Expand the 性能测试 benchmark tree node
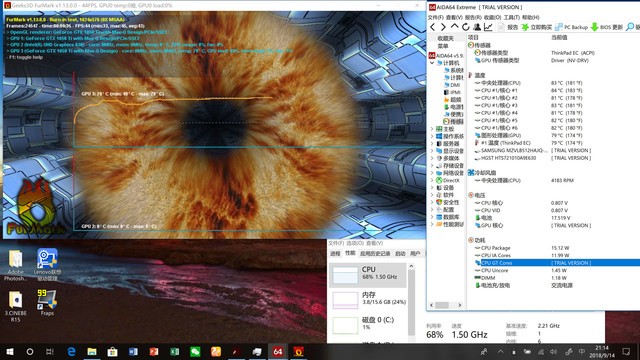This screenshot has height=360, width=640. point(432,224)
